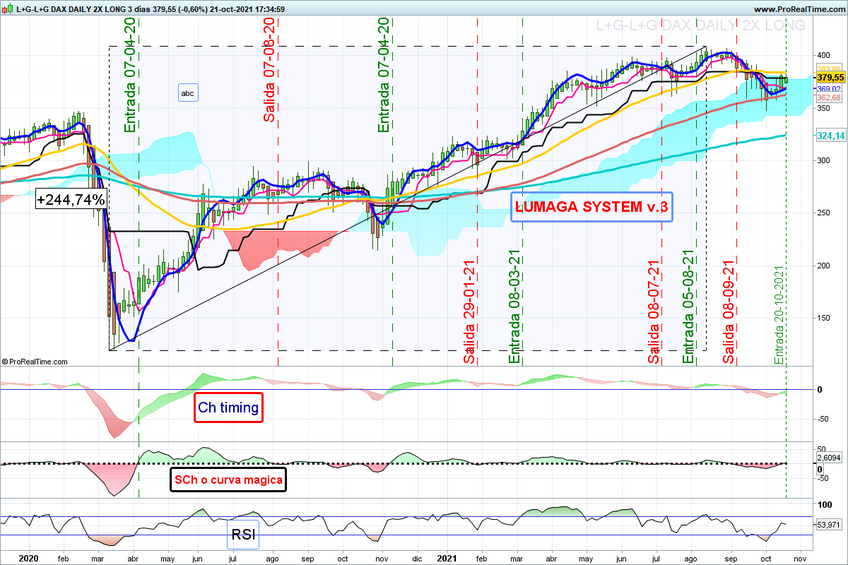The image size is (848, 565).
Task: Click the red price tag 362,68
Action: (x=829, y=98)
